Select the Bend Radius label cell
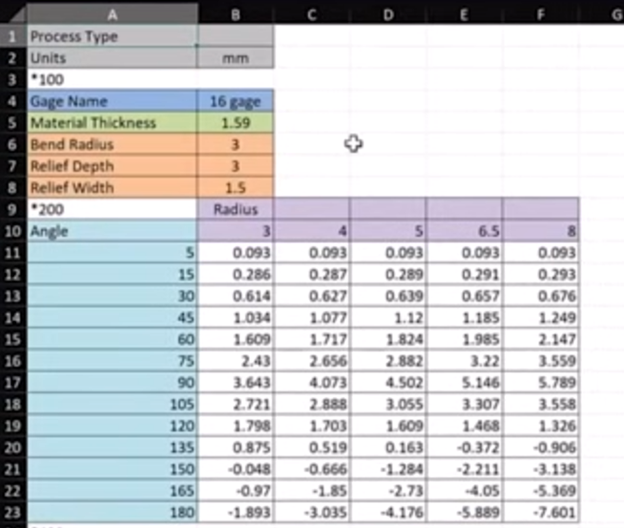 (x=111, y=145)
